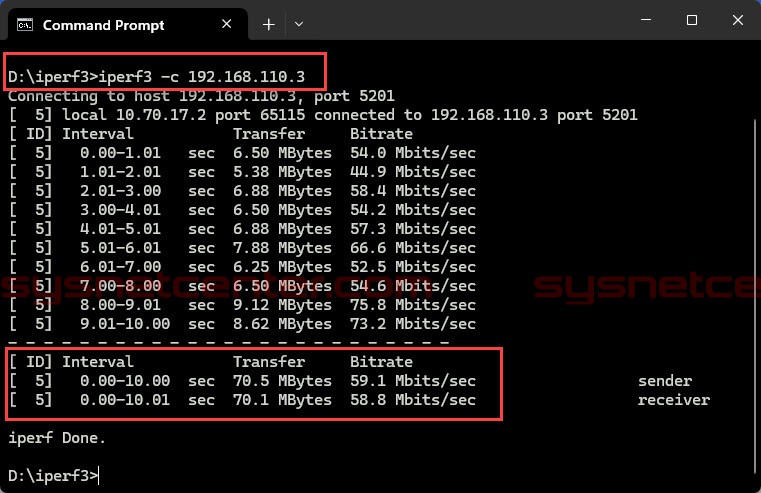Click the command text 'iperf3 -c 192.168.110.3'
The height and width of the screenshot is (493, 761).
(x=201, y=77)
